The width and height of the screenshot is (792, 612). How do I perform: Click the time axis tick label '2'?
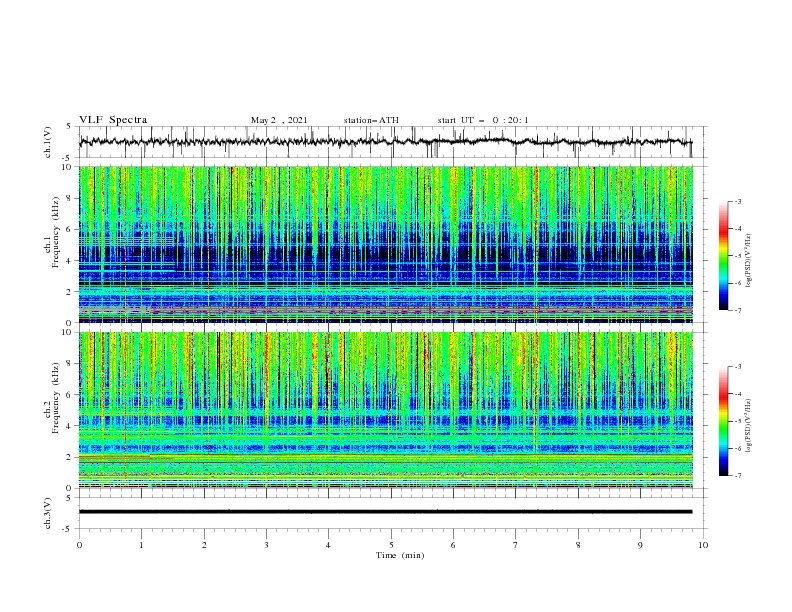[204, 545]
